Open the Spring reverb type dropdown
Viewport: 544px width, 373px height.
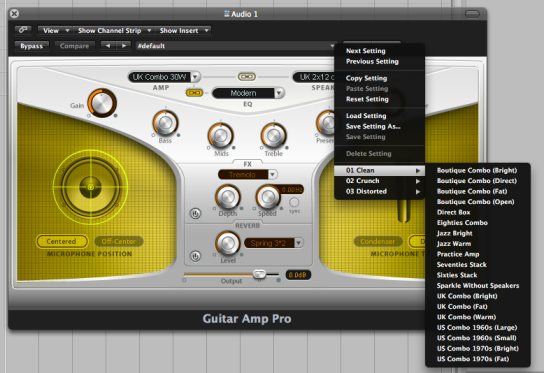[x=273, y=243]
